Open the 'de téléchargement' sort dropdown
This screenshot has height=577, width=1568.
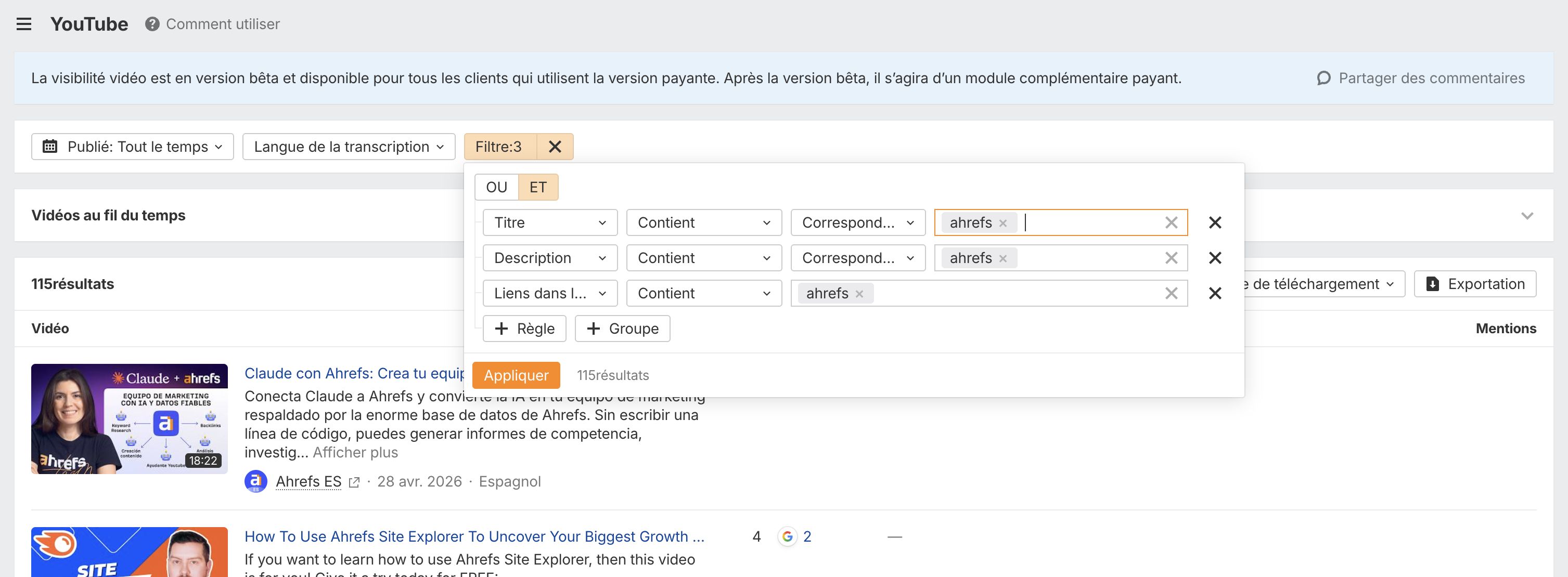[x=1324, y=284]
